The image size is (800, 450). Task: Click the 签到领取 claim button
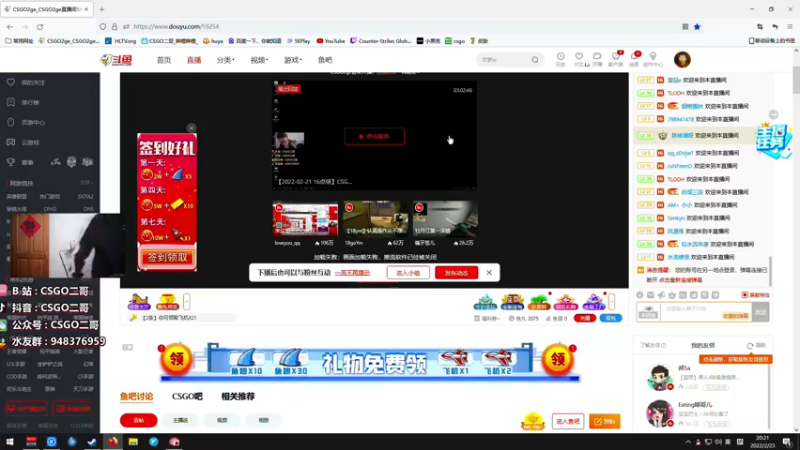(167, 258)
